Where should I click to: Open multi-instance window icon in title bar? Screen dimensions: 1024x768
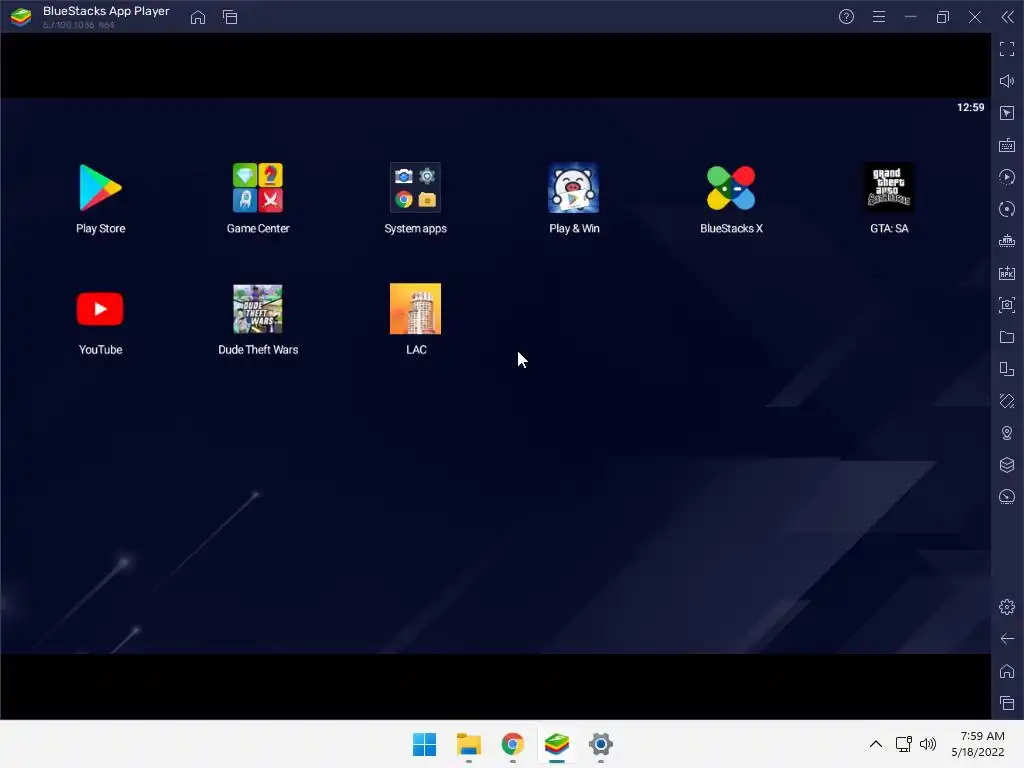[x=230, y=17]
